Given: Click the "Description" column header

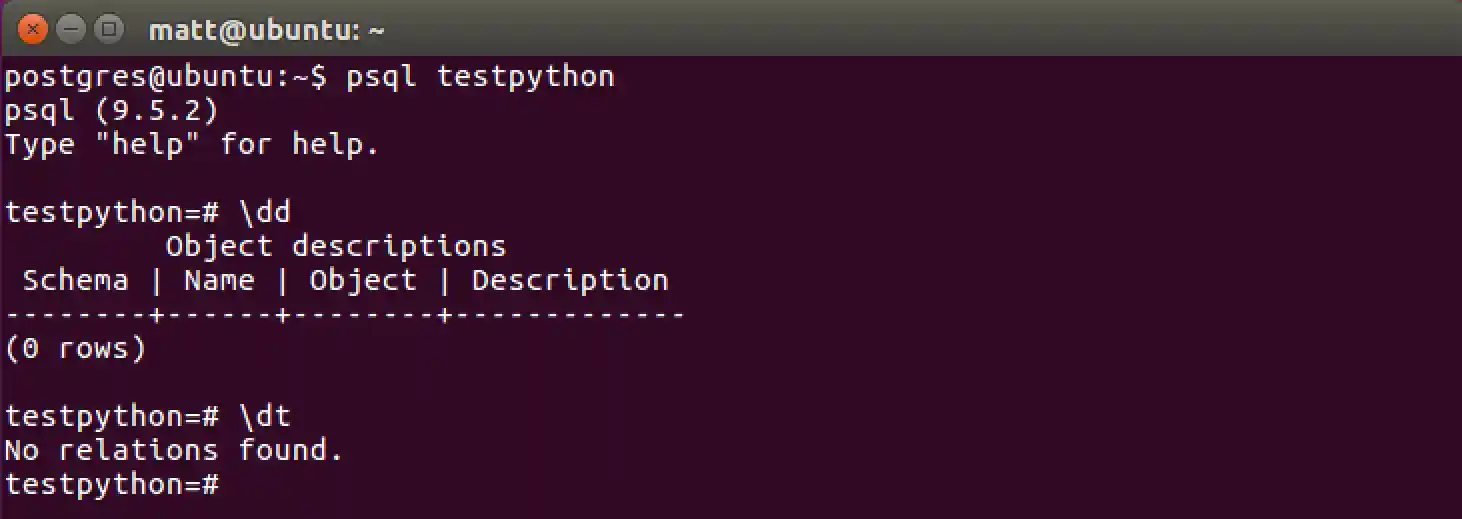Looking at the screenshot, I should (x=569, y=280).
